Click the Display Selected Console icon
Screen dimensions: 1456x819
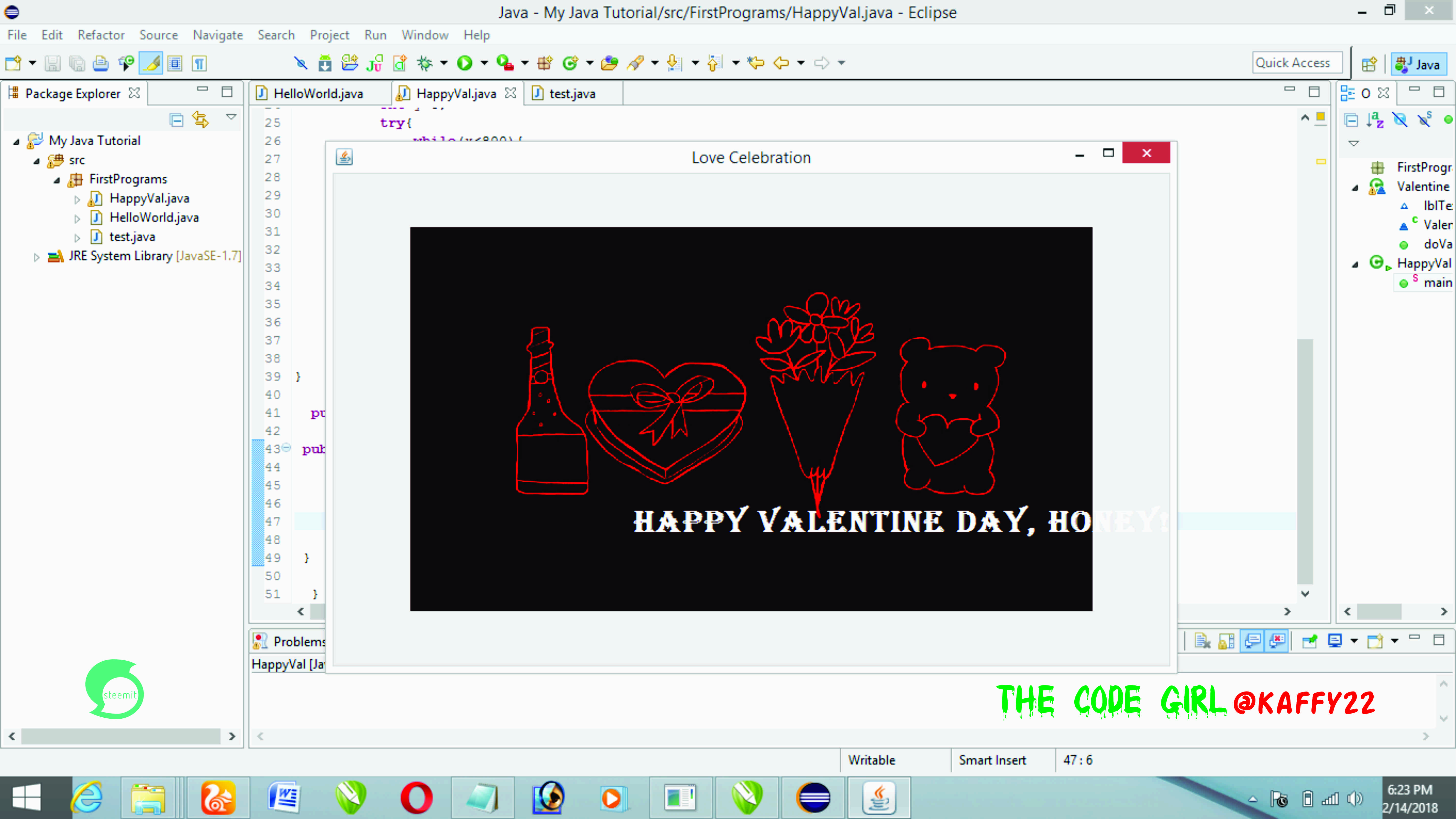coord(1335,641)
